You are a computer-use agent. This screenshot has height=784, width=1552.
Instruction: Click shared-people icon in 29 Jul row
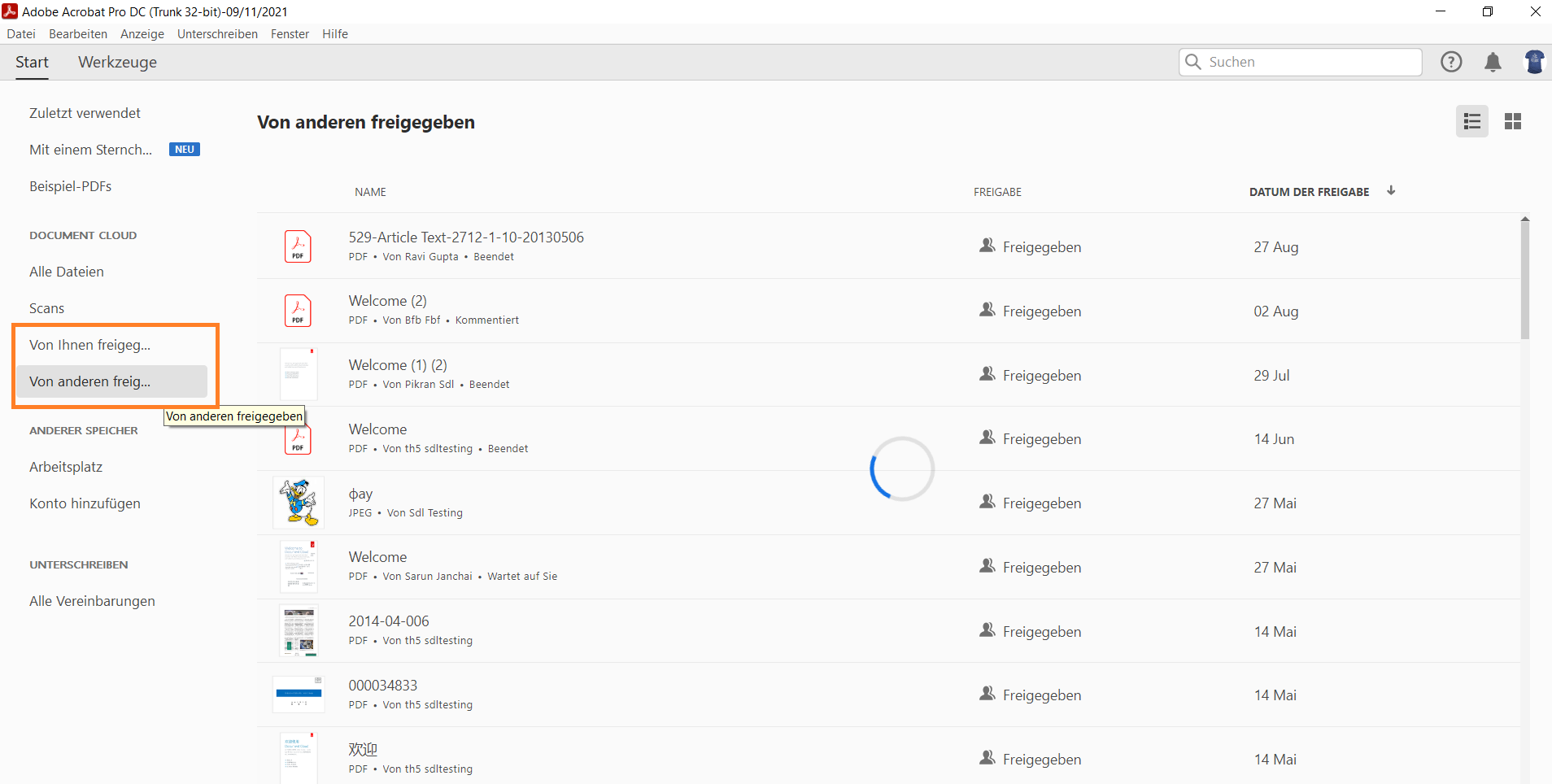987,374
